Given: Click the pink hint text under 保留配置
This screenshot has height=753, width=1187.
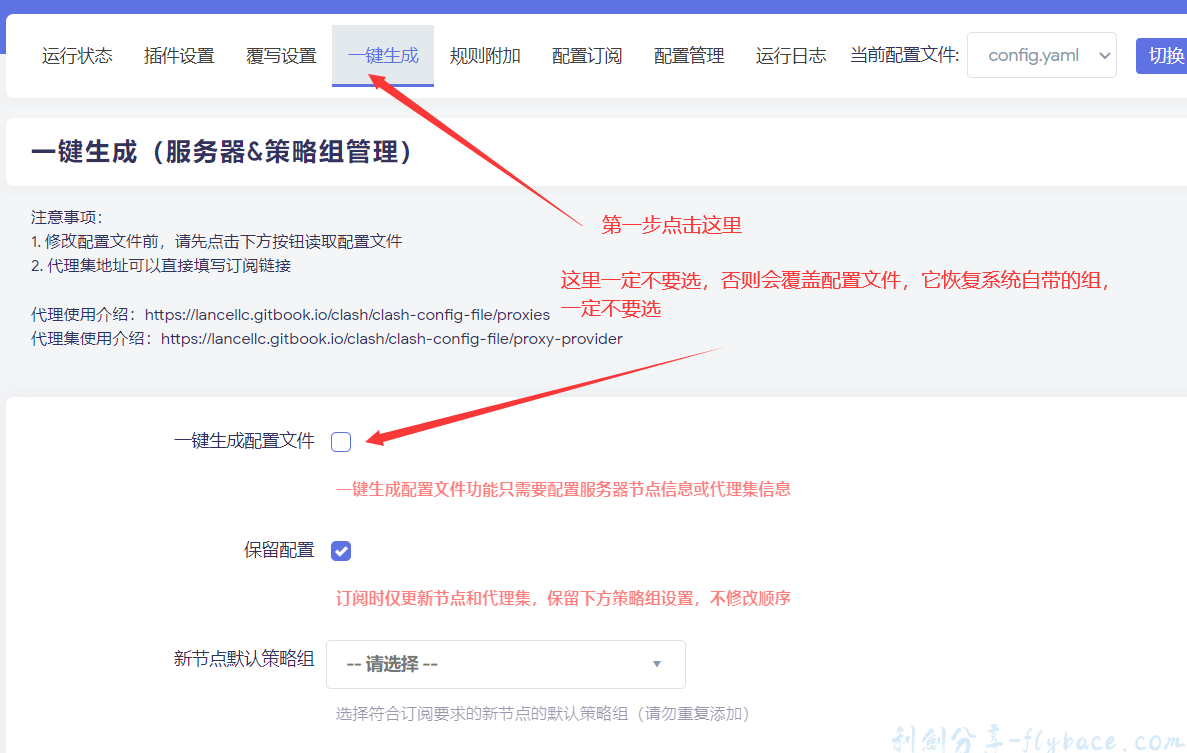Looking at the screenshot, I should 563,599.
